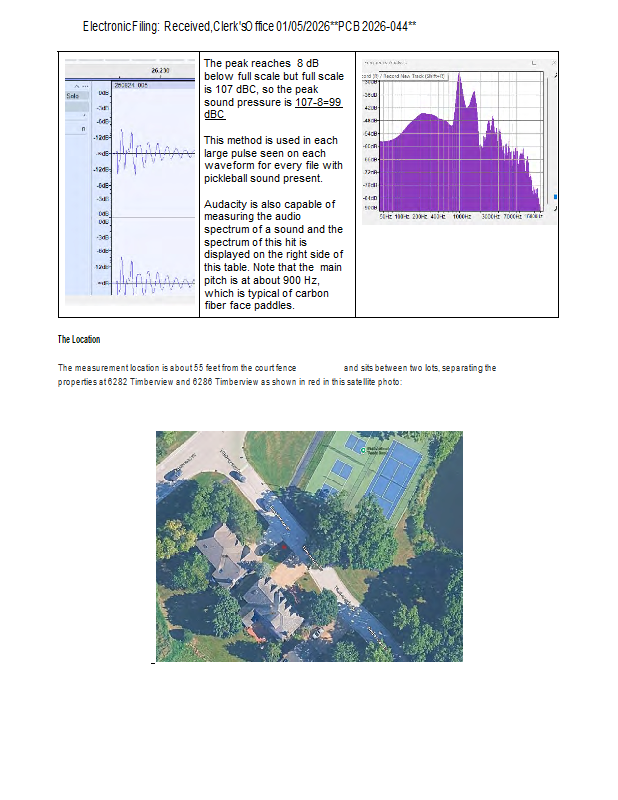Click the Audacity waveform screenshot
Image resolution: width=618 pixels, height=800 pixels.
coord(131,179)
